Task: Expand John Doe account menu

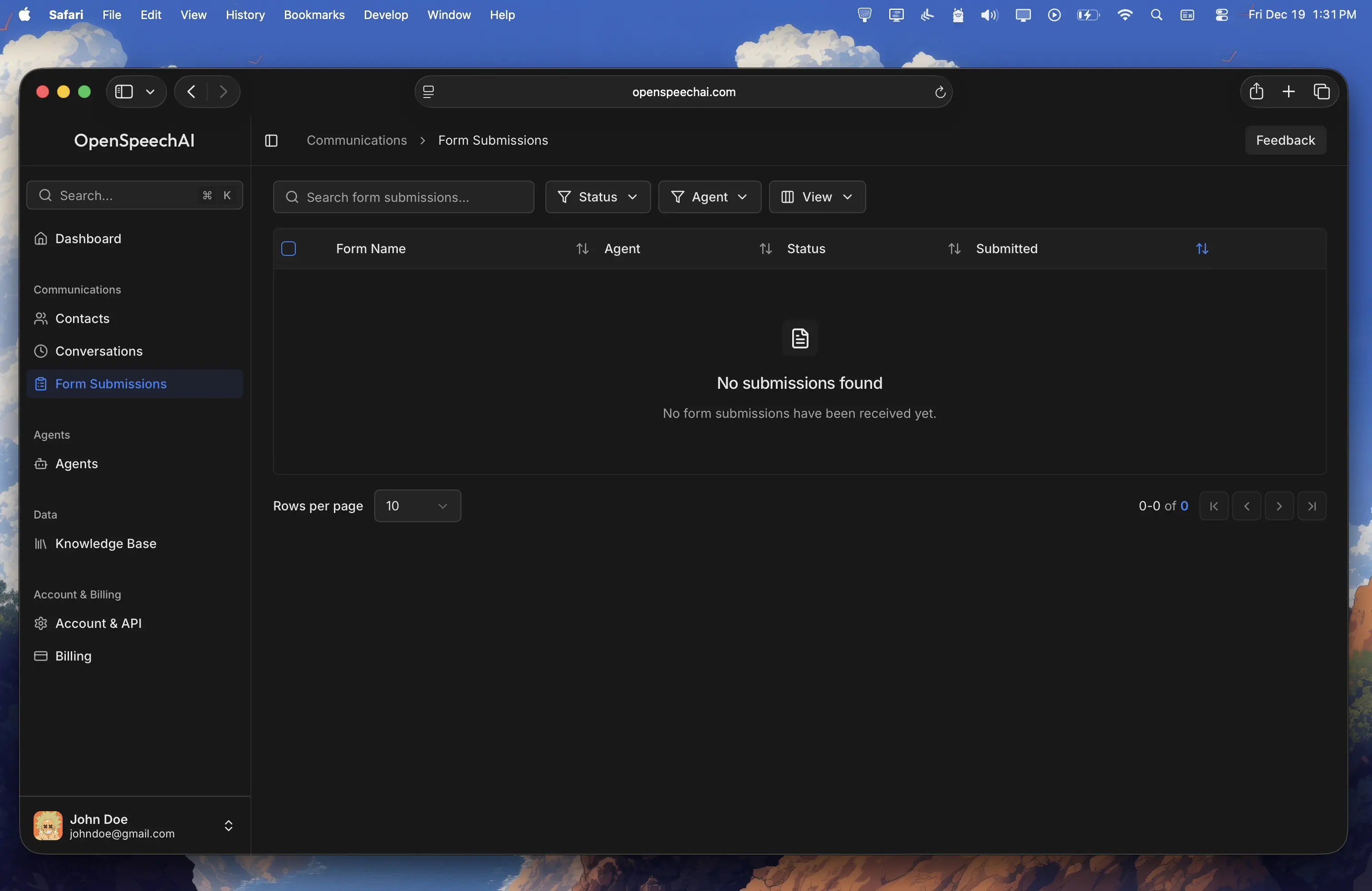Action: click(228, 826)
